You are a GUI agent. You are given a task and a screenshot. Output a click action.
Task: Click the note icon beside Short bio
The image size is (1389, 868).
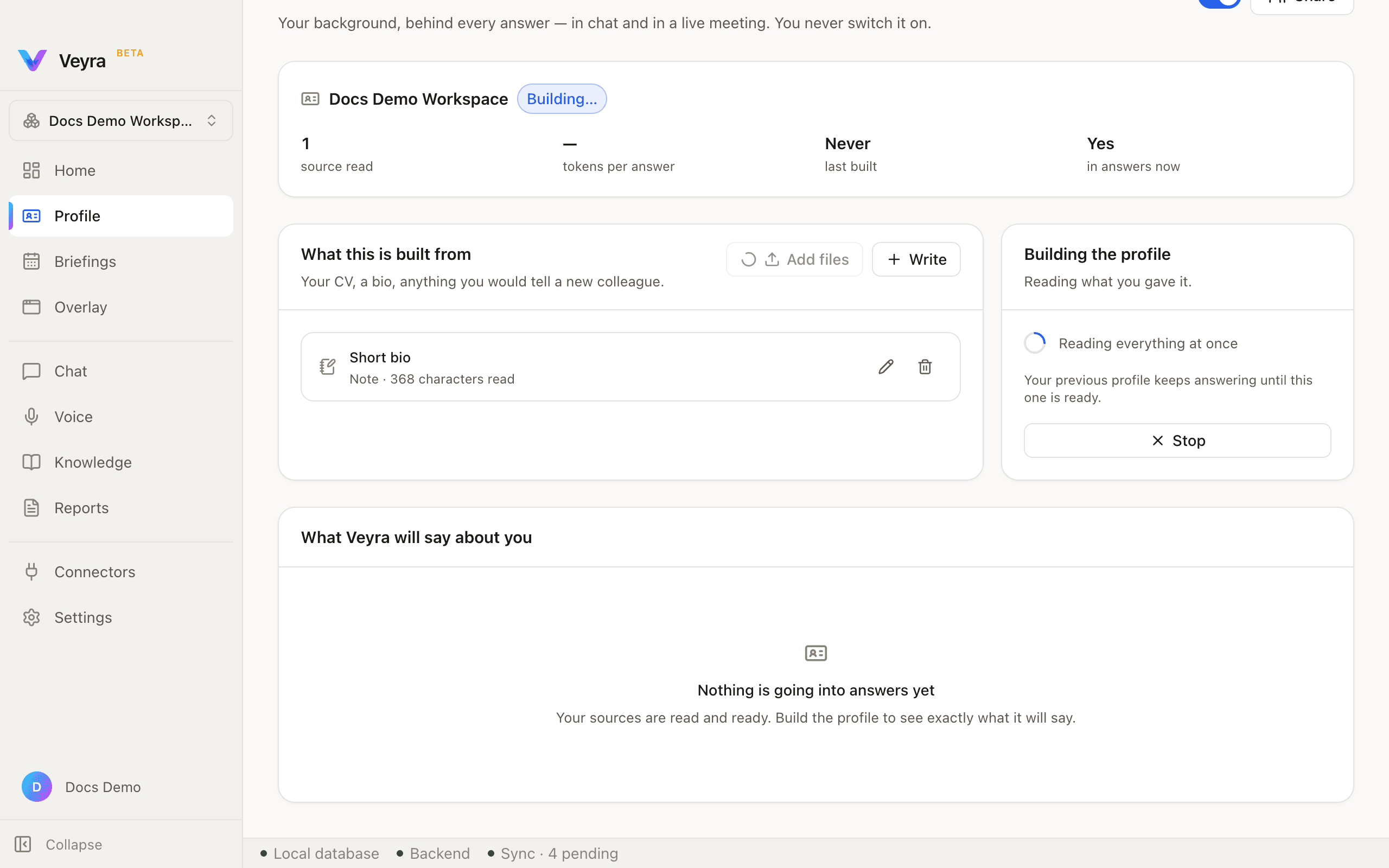pos(327,367)
